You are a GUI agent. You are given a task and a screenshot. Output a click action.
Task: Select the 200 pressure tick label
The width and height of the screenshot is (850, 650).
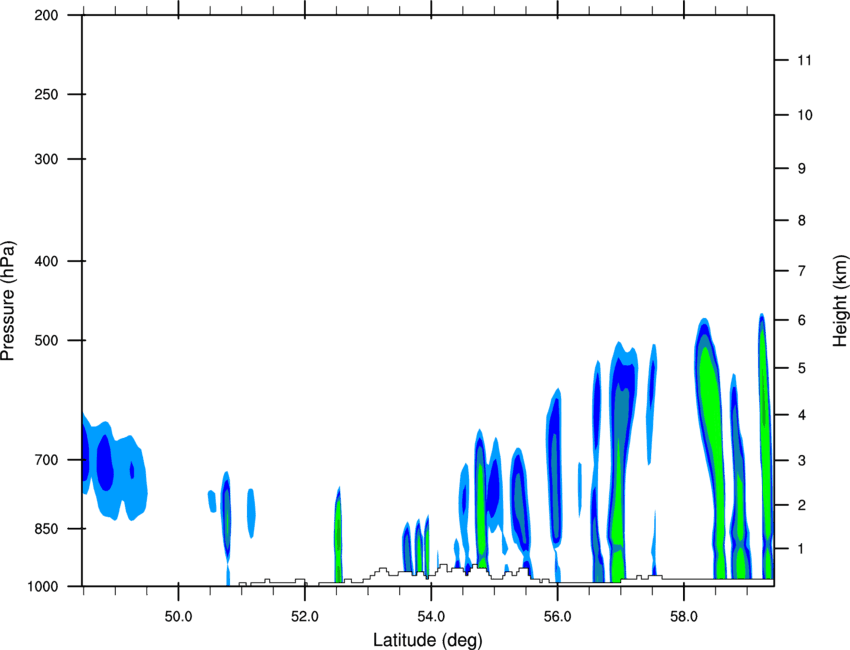pos(46,15)
